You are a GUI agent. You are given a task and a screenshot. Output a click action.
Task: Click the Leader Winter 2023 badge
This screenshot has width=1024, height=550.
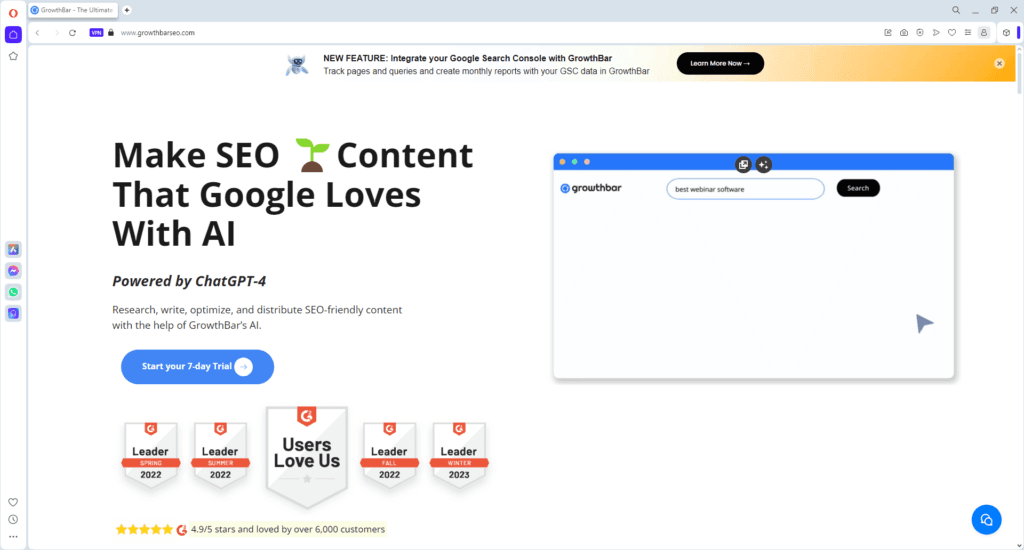coord(459,454)
